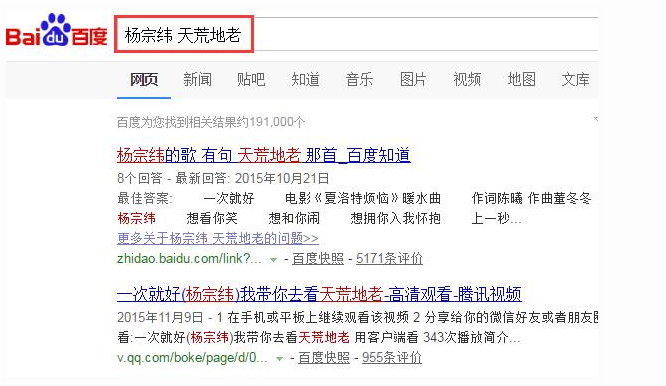
Task: Click the zhidao.baidu.com/link?... URL text
Action: pos(189,258)
